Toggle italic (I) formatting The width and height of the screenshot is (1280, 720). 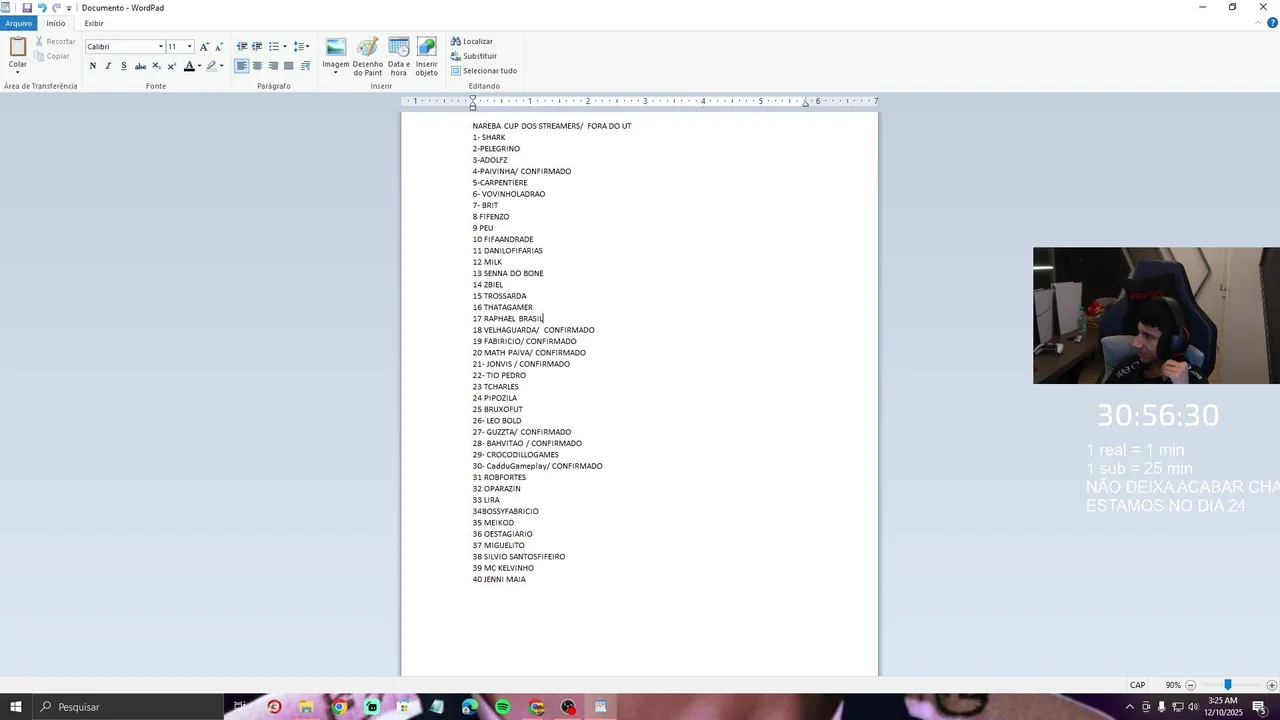tap(108, 66)
